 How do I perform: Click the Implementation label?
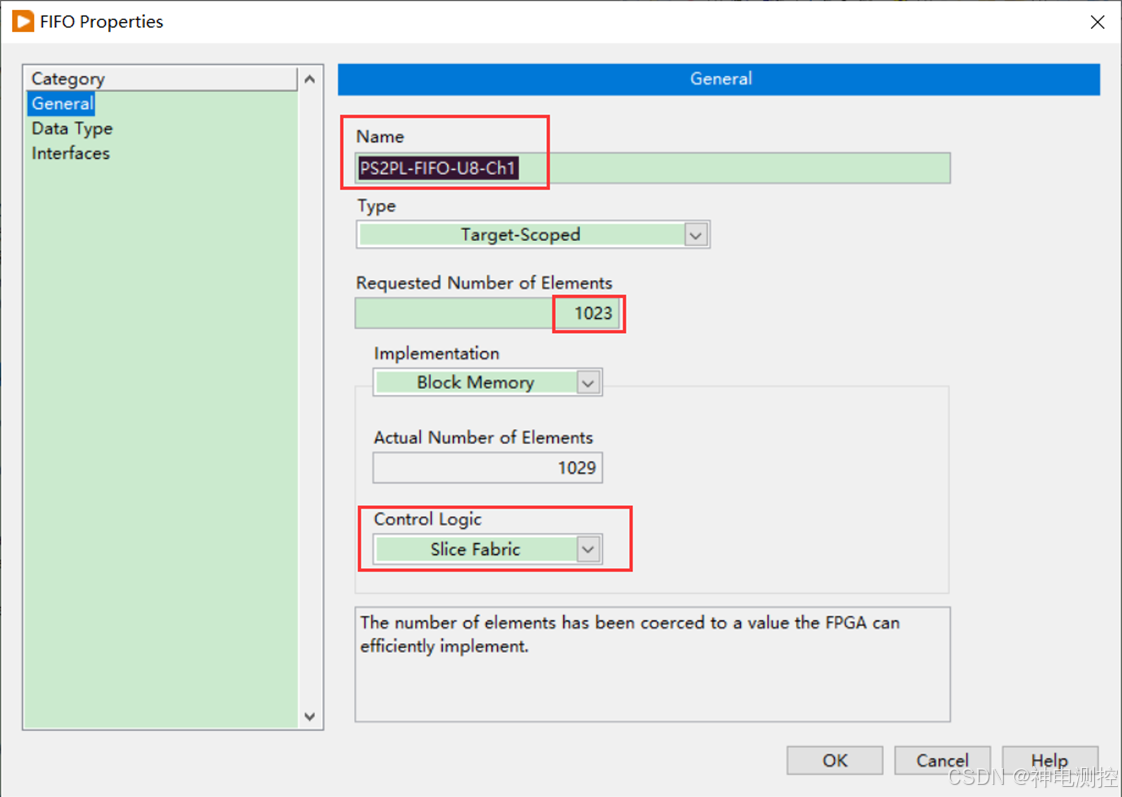[x=436, y=353]
